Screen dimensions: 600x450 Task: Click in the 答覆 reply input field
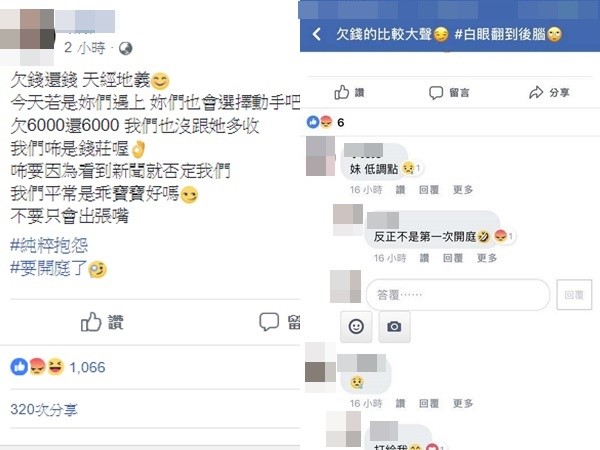(458, 294)
